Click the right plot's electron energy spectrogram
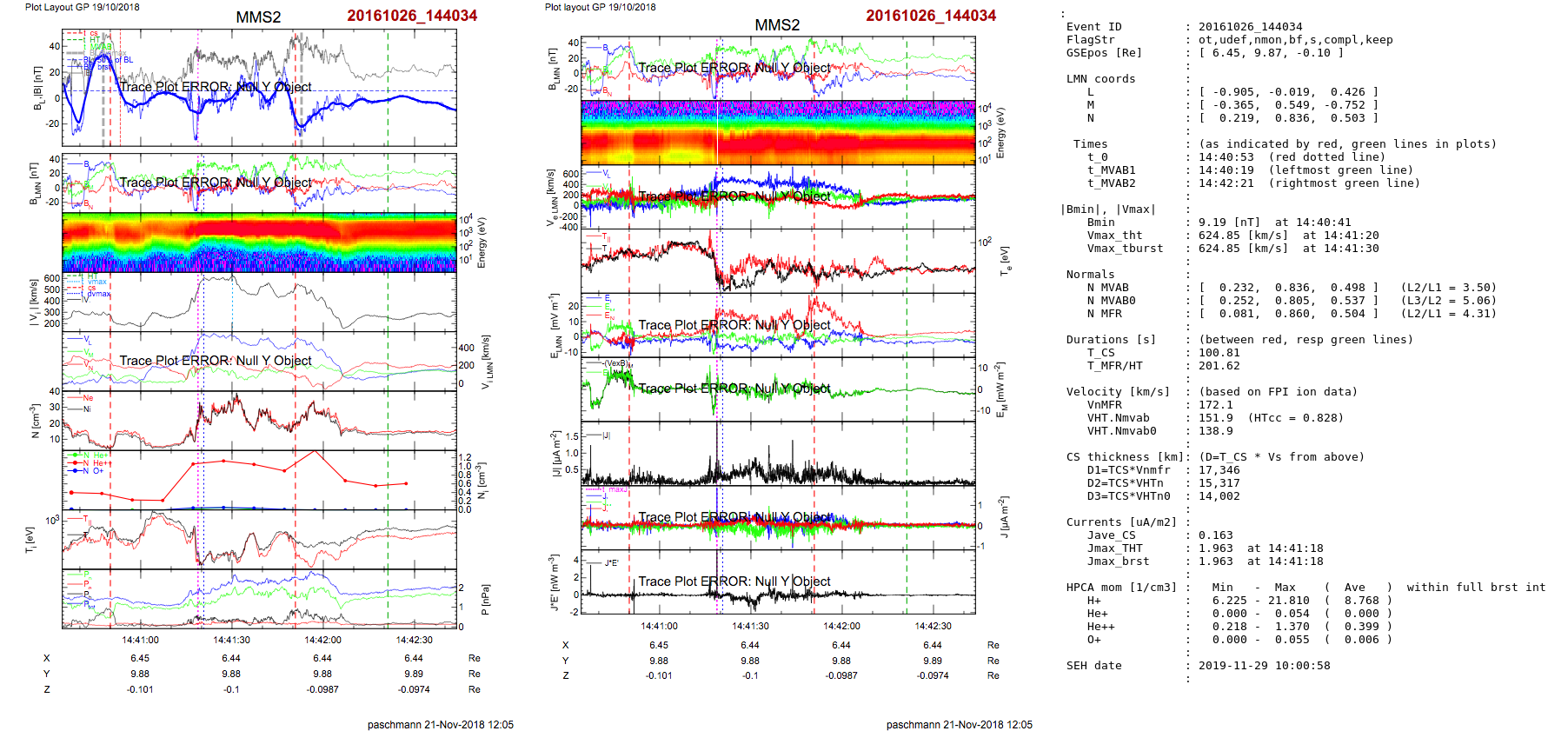This screenshot has width=1568, height=731. point(778,132)
